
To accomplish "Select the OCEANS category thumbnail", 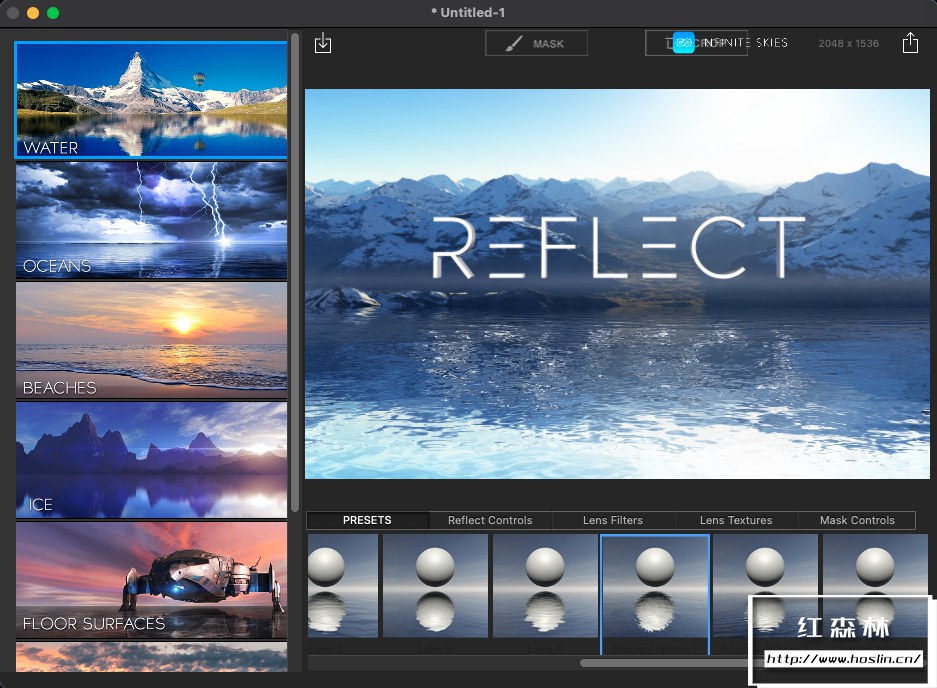I will coord(151,220).
